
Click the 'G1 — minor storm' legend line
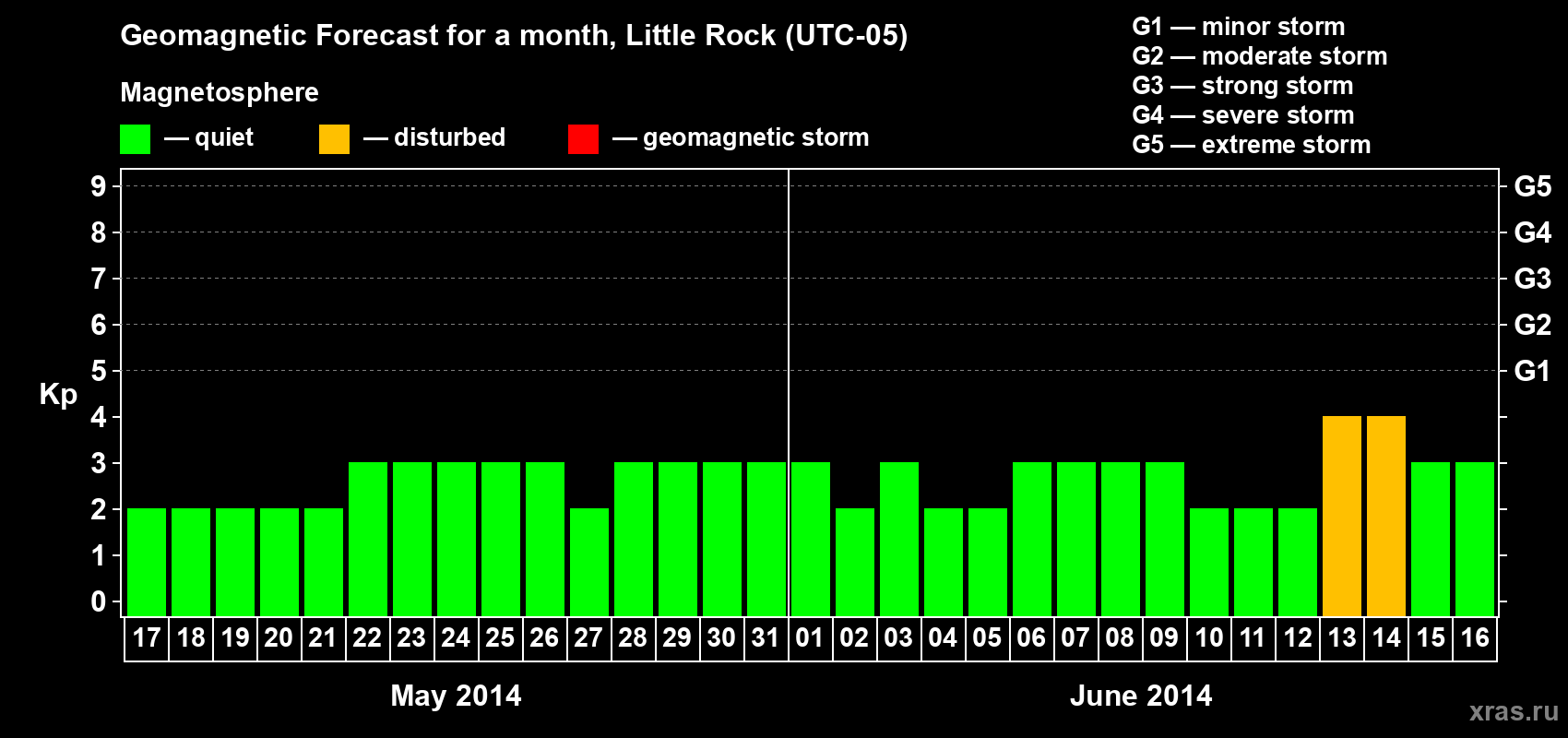pos(1239,27)
